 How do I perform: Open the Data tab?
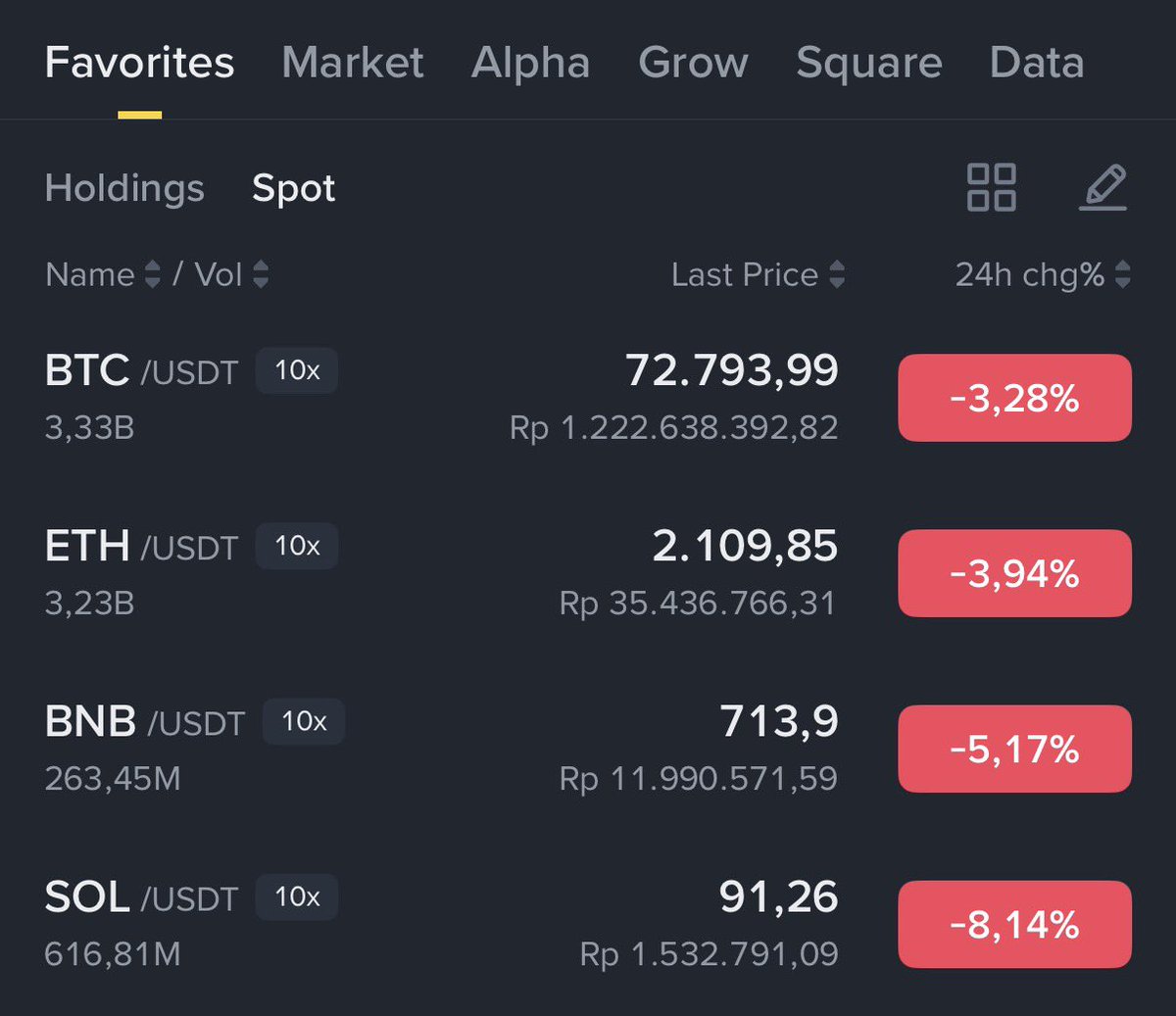coord(1037,63)
